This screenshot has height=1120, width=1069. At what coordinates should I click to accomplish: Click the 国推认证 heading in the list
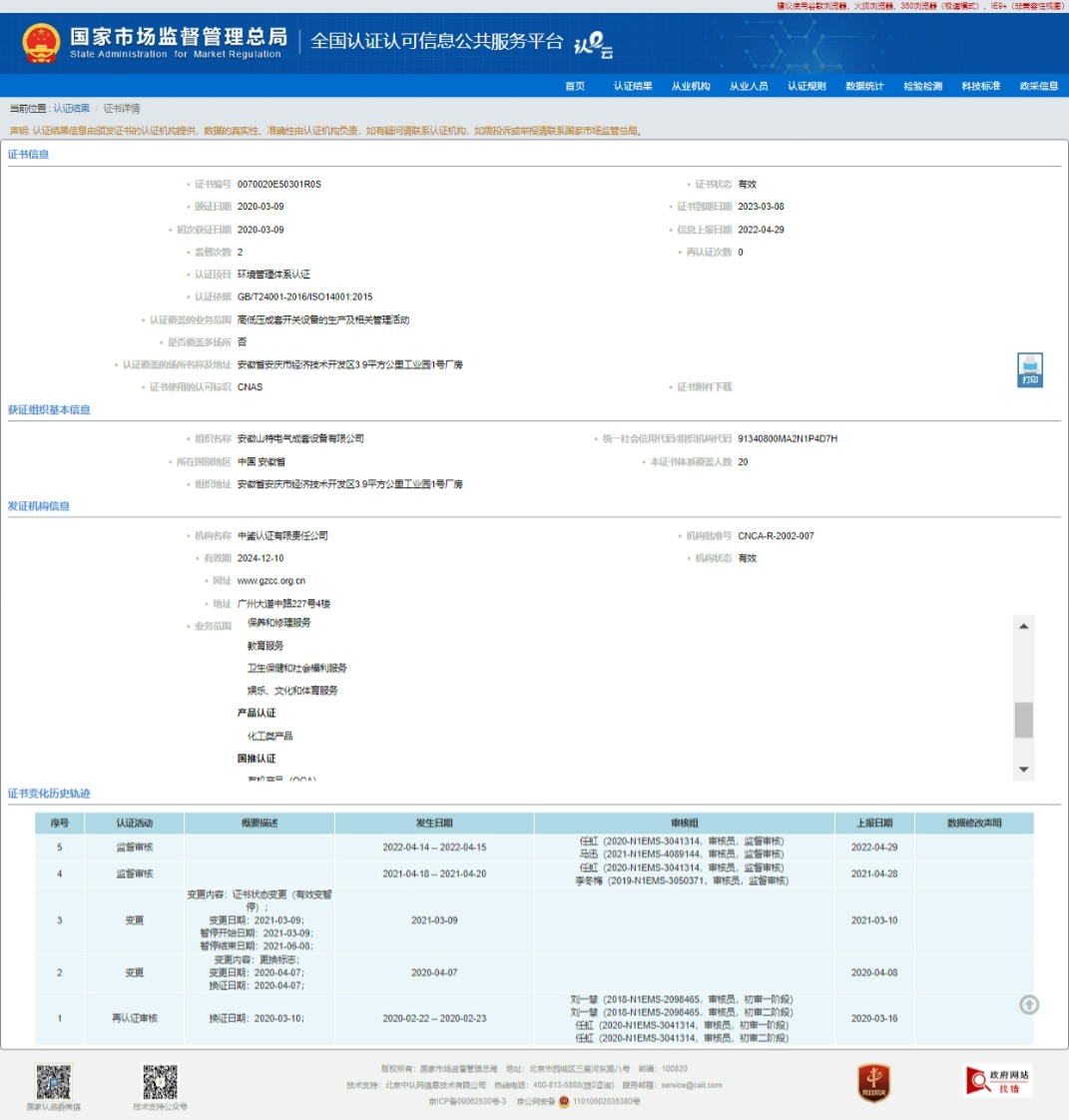click(x=257, y=759)
